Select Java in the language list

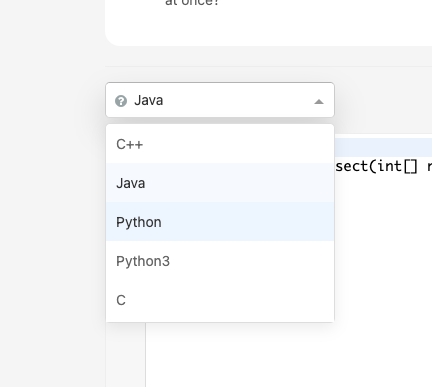220,183
